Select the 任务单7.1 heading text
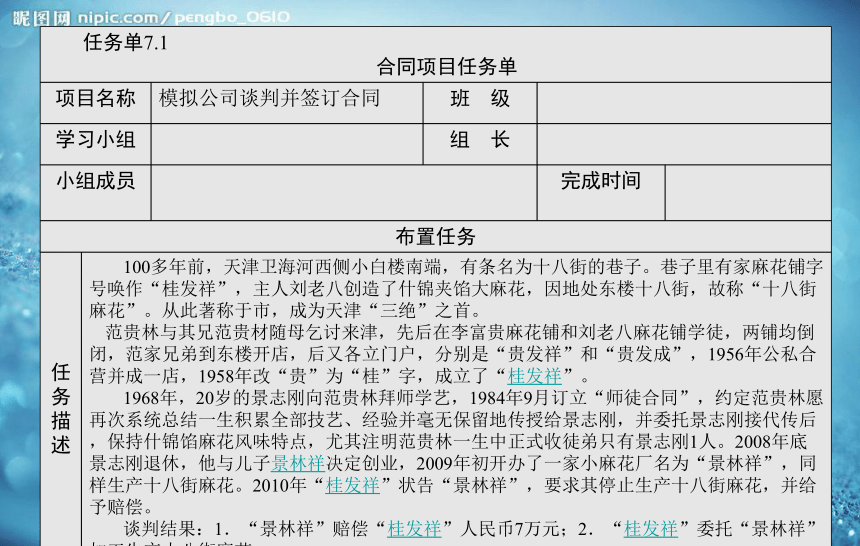The image size is (860, 546). click(126, 42)
